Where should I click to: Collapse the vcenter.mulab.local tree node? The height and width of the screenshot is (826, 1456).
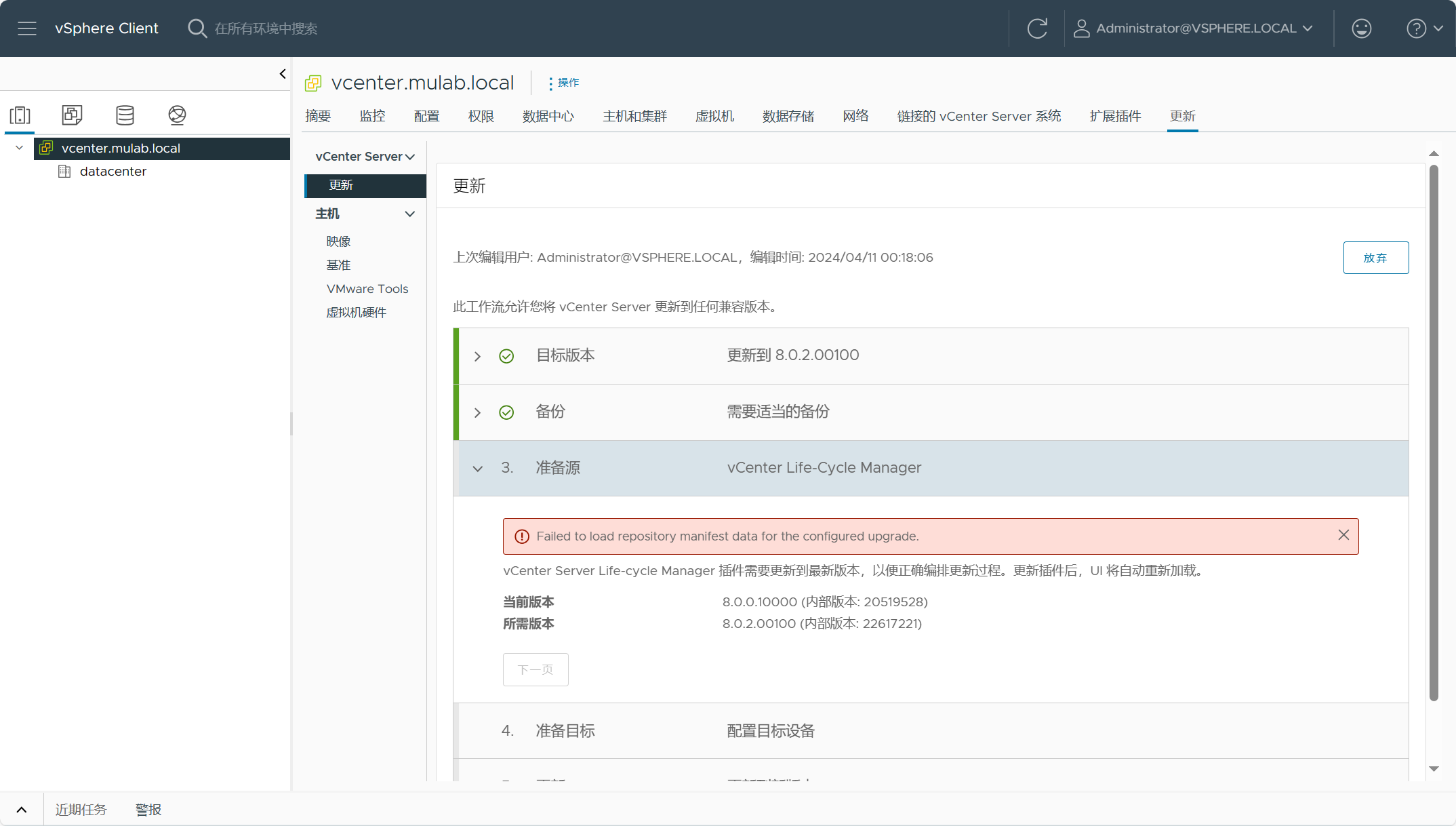point(19,148)
